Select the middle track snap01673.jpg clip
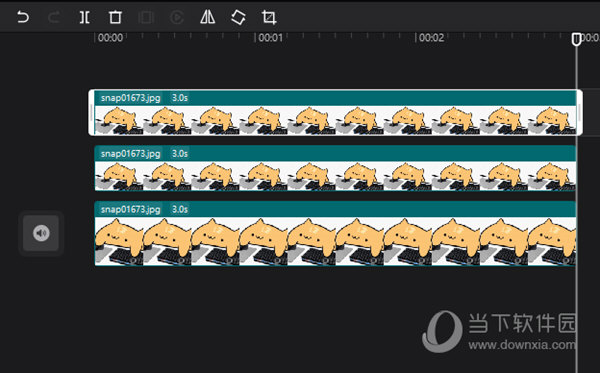The width and height of the screenshot is (600, 373). [335, 168]
